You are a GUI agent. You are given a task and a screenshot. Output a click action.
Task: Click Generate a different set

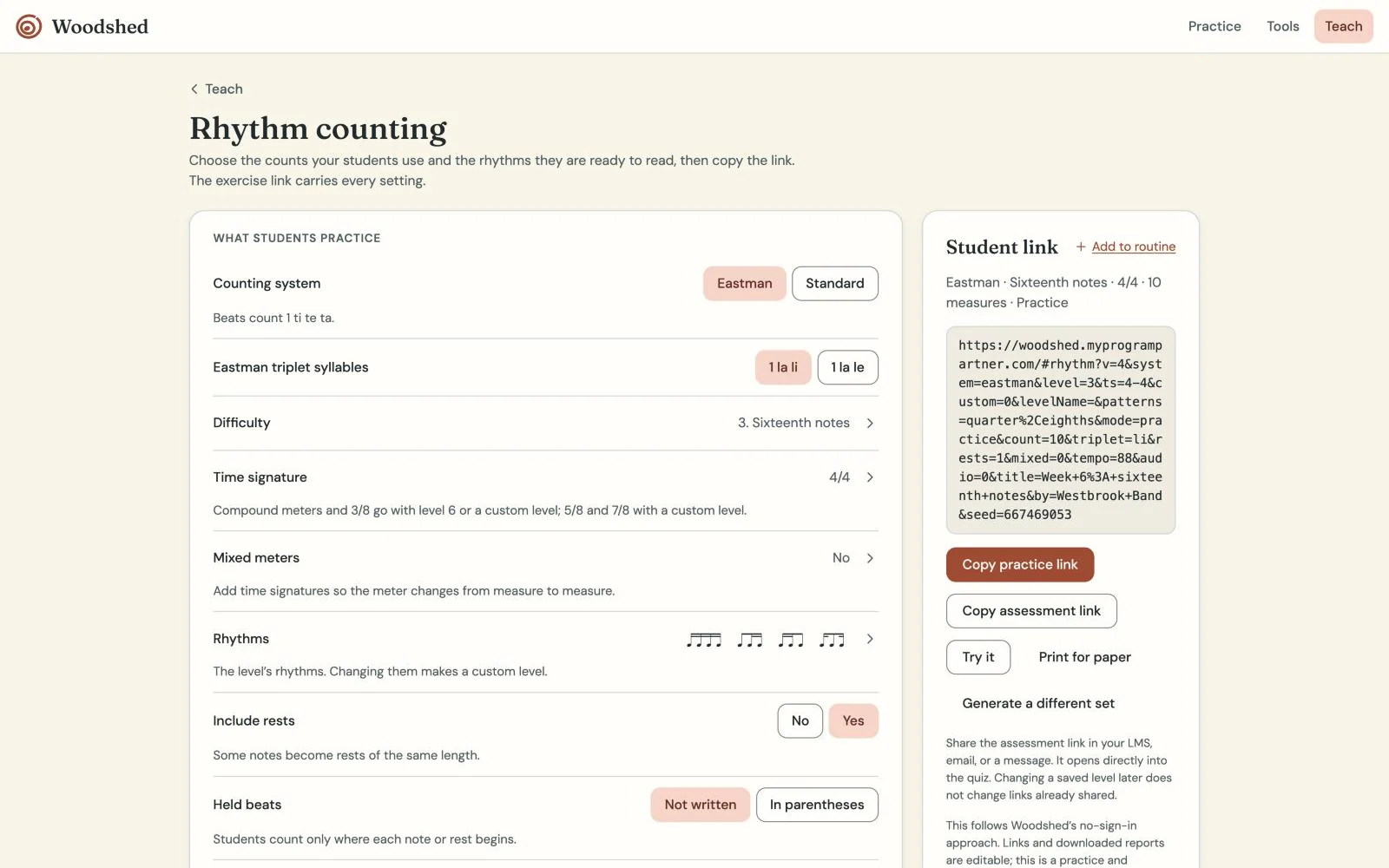coord(1038,704)
